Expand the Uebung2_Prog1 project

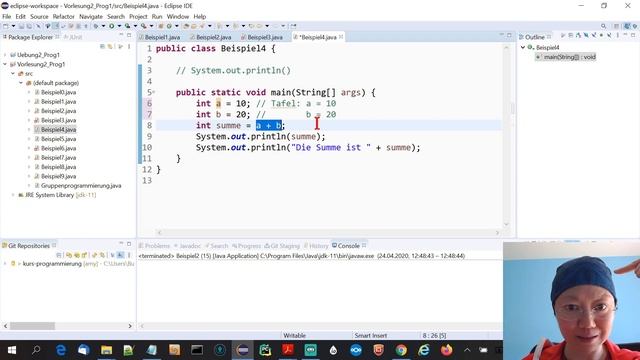point(5,55)
